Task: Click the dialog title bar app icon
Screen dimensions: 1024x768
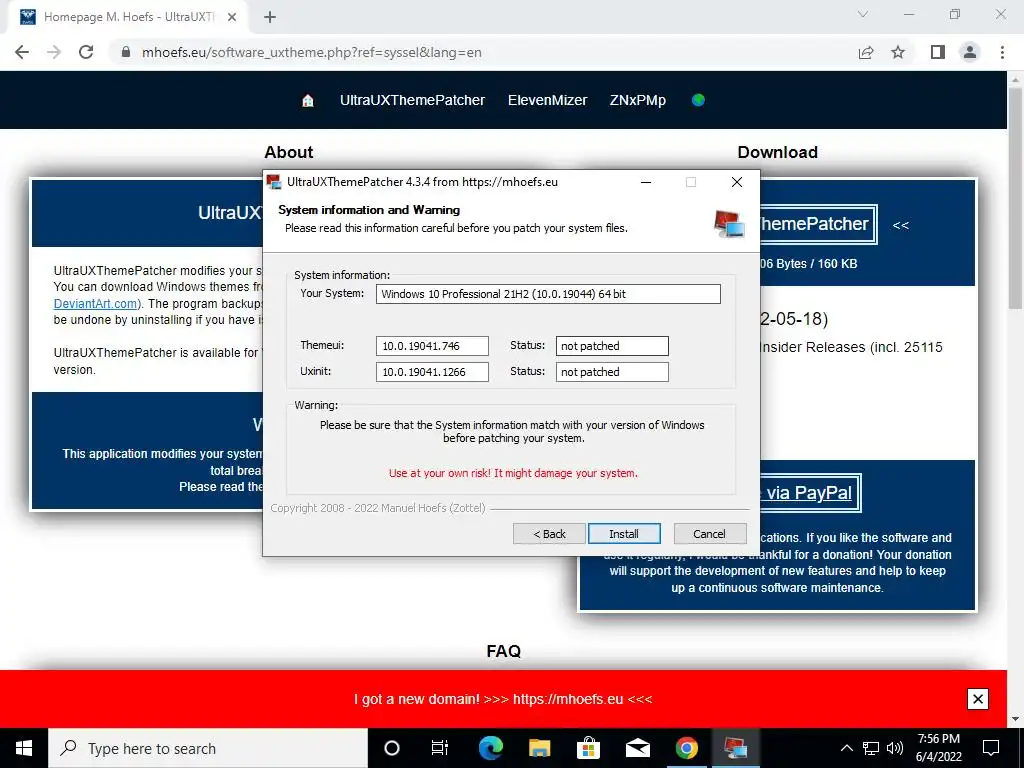Action: coord(274,182)
